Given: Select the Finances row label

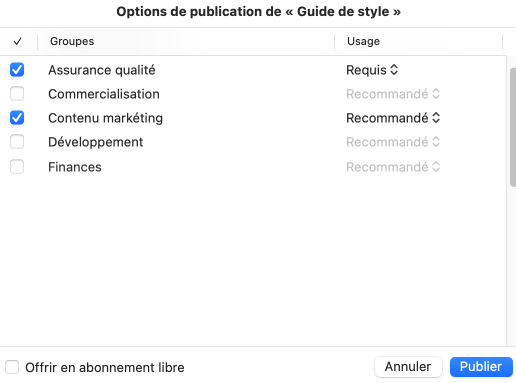Looking at the screenshot, I should (75, 167).
